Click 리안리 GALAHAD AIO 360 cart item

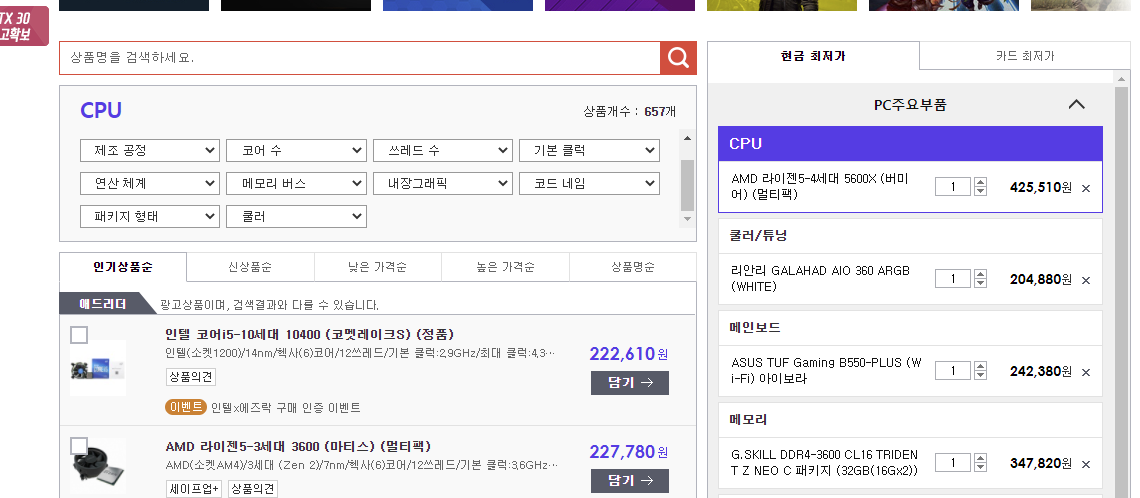coord(820,278)
